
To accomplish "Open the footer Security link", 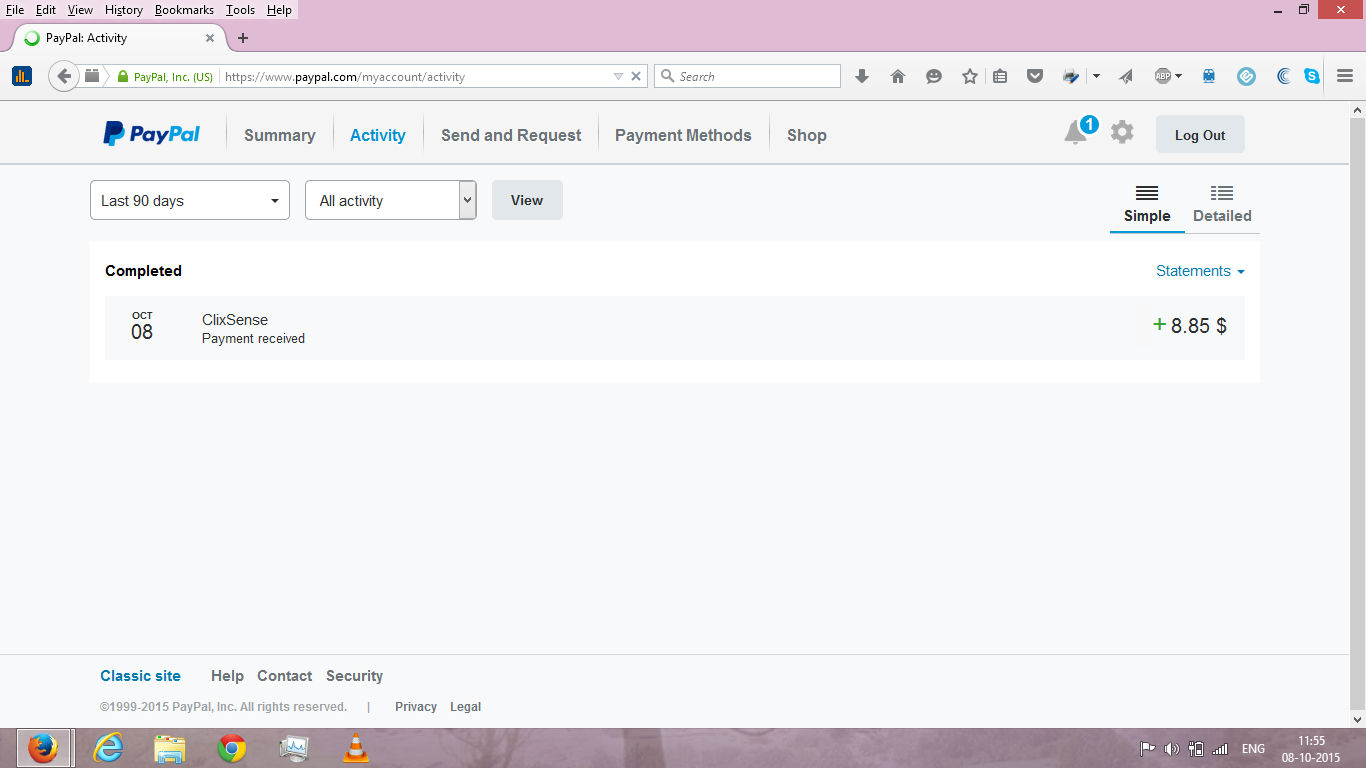I will click(354, 676).
